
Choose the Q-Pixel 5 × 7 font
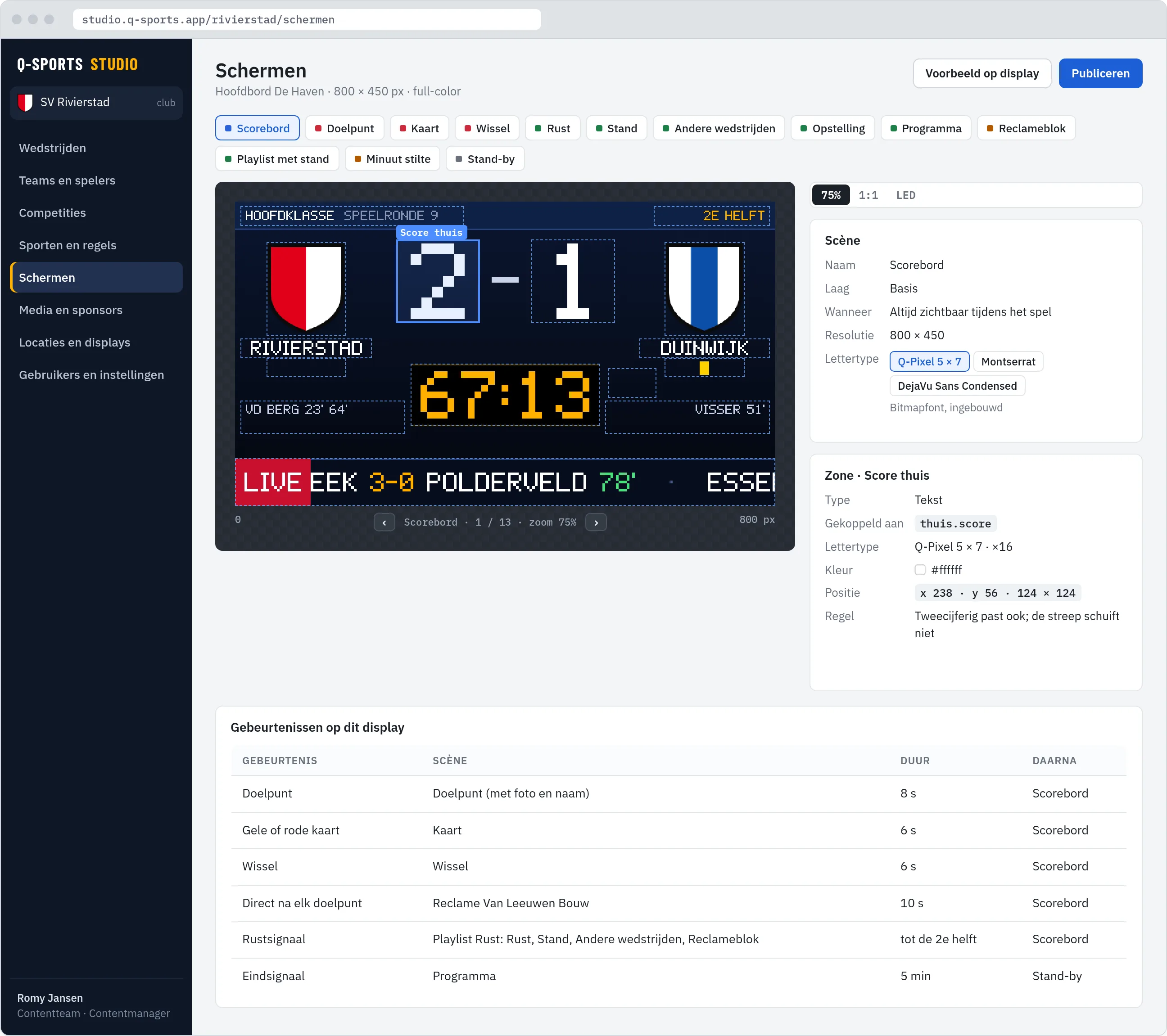click(929, 362)
